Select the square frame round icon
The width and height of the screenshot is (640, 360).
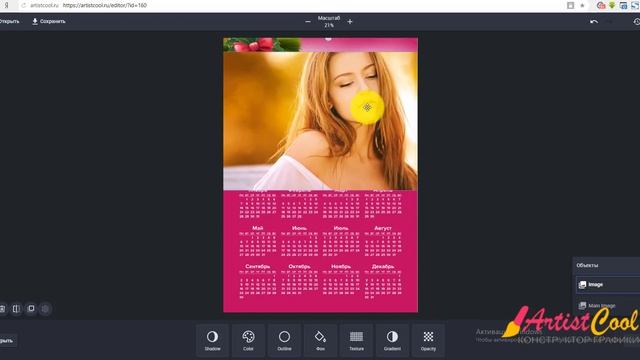tap(31, 309)
